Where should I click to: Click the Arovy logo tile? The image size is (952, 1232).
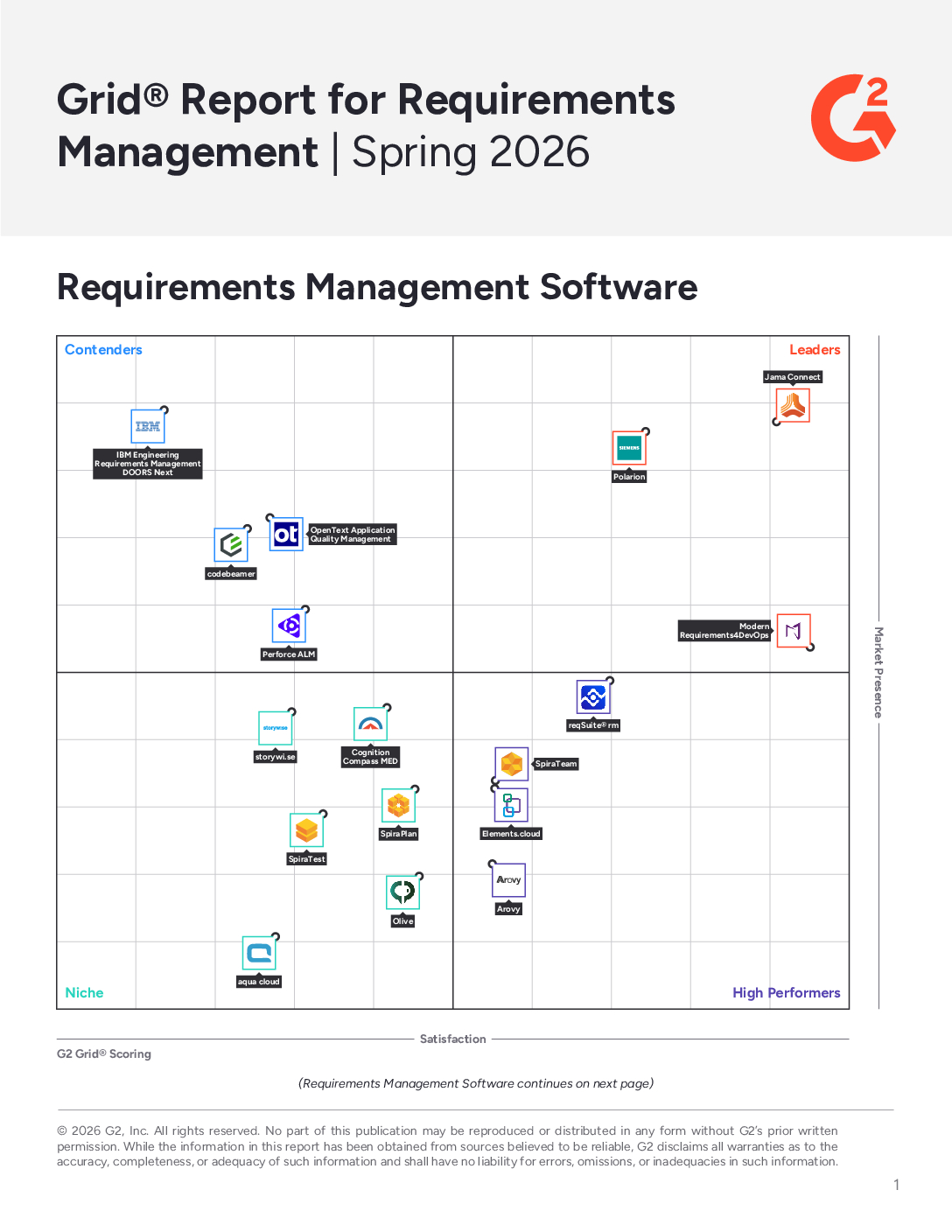click(508, 880)
